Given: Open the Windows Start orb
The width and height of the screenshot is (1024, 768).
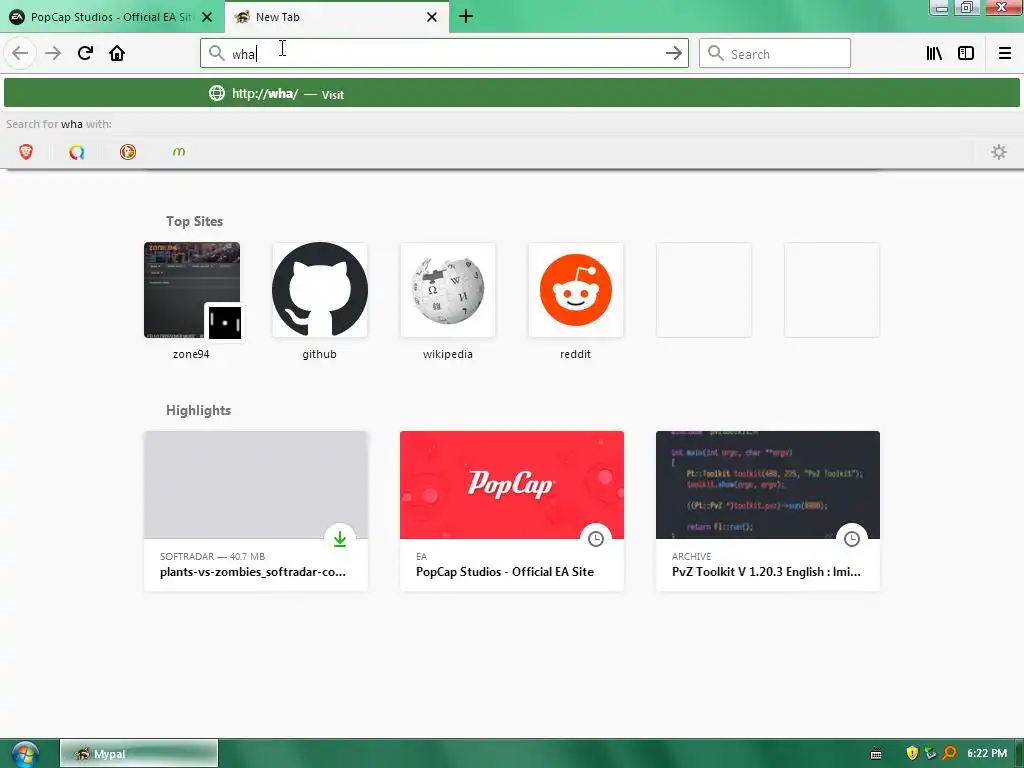Looking at the screenshot, I should click(24, 754).
